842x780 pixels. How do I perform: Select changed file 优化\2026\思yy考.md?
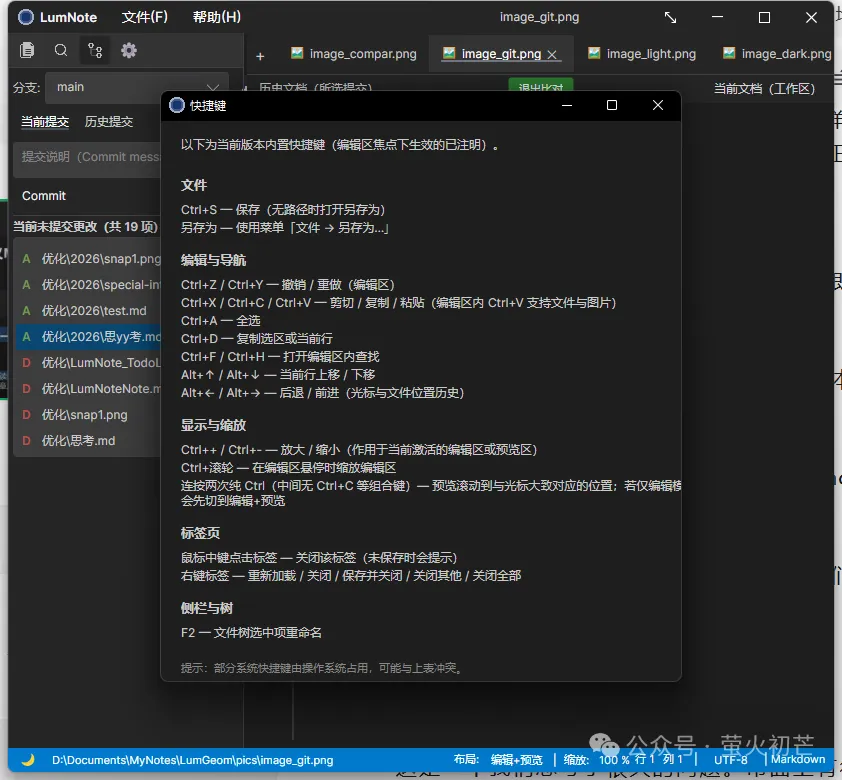coord(89,337)
